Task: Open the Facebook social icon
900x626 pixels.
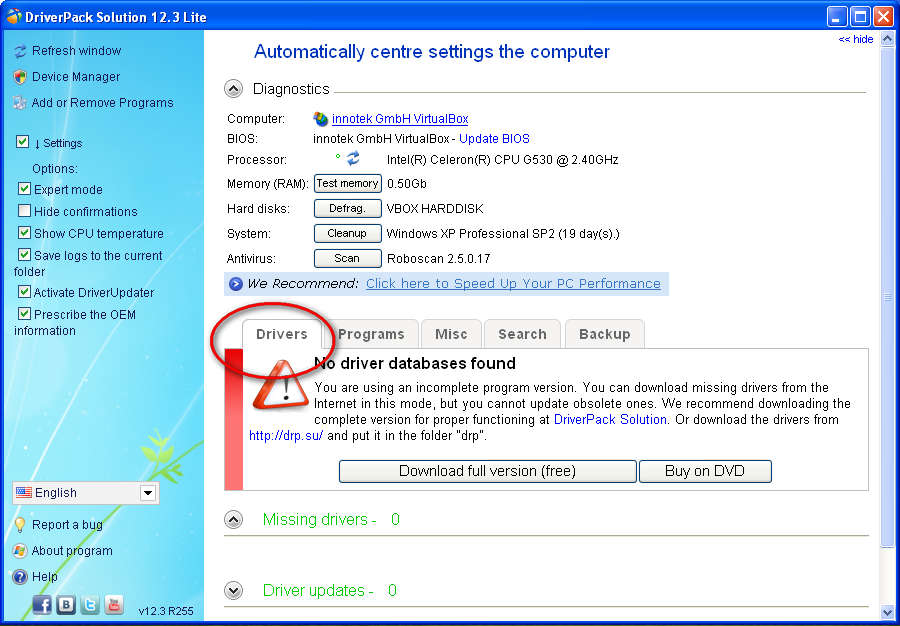Action: [42, 604]
